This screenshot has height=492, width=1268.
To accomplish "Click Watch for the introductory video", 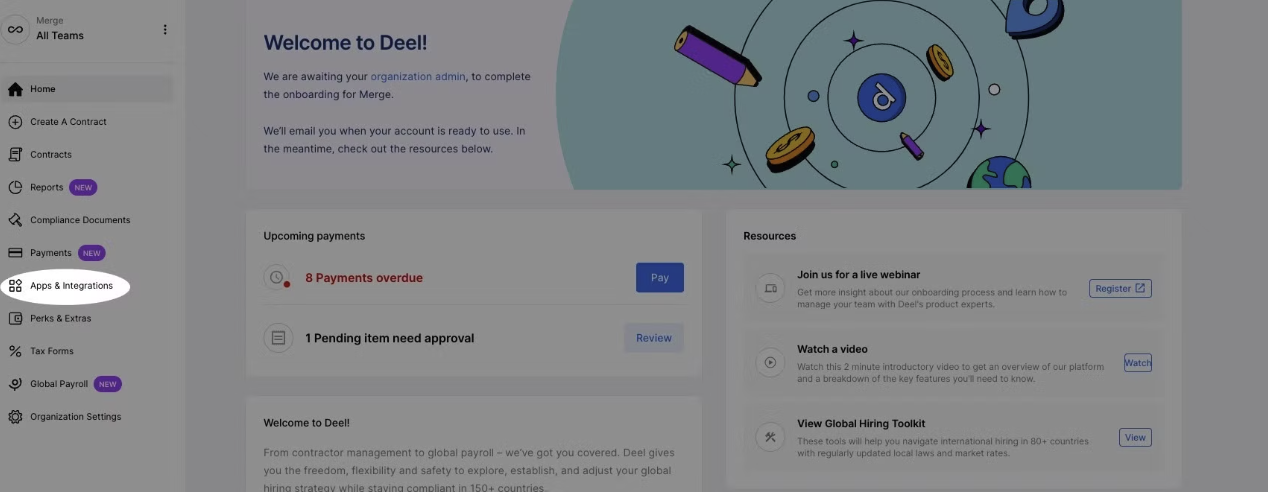I will pos(1138,363).
